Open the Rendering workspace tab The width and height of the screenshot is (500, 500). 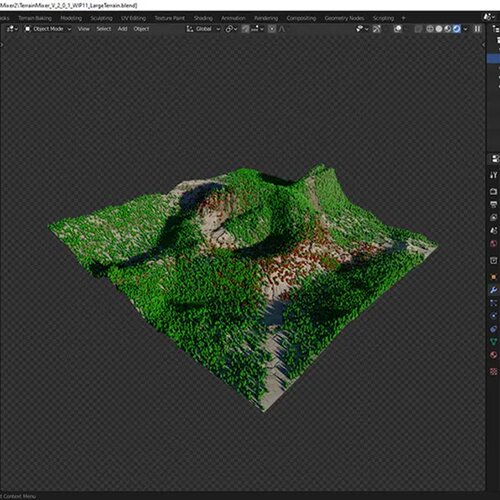click(266, 18)
